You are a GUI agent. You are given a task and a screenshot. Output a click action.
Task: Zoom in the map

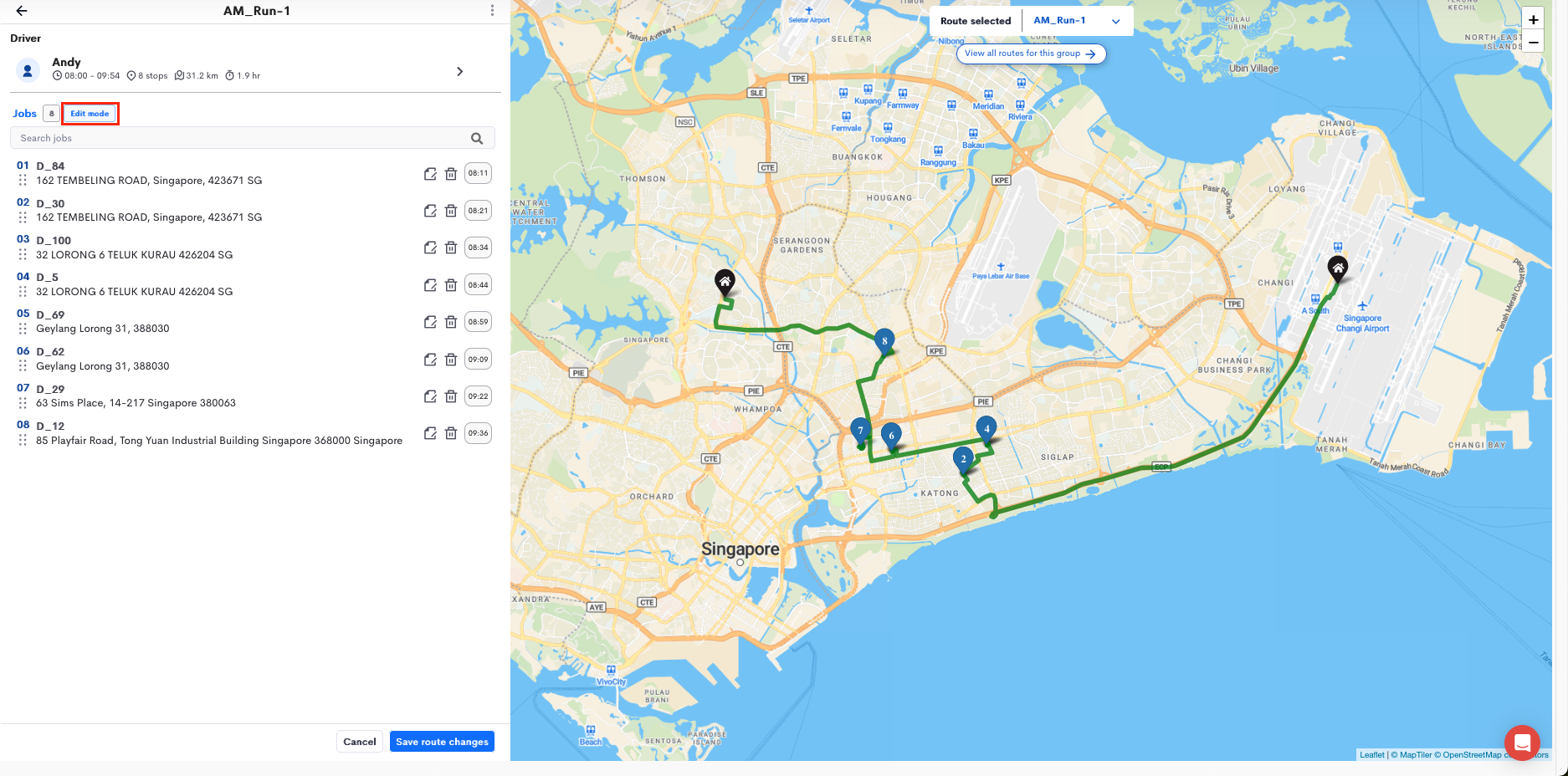tap(1533, 20)
